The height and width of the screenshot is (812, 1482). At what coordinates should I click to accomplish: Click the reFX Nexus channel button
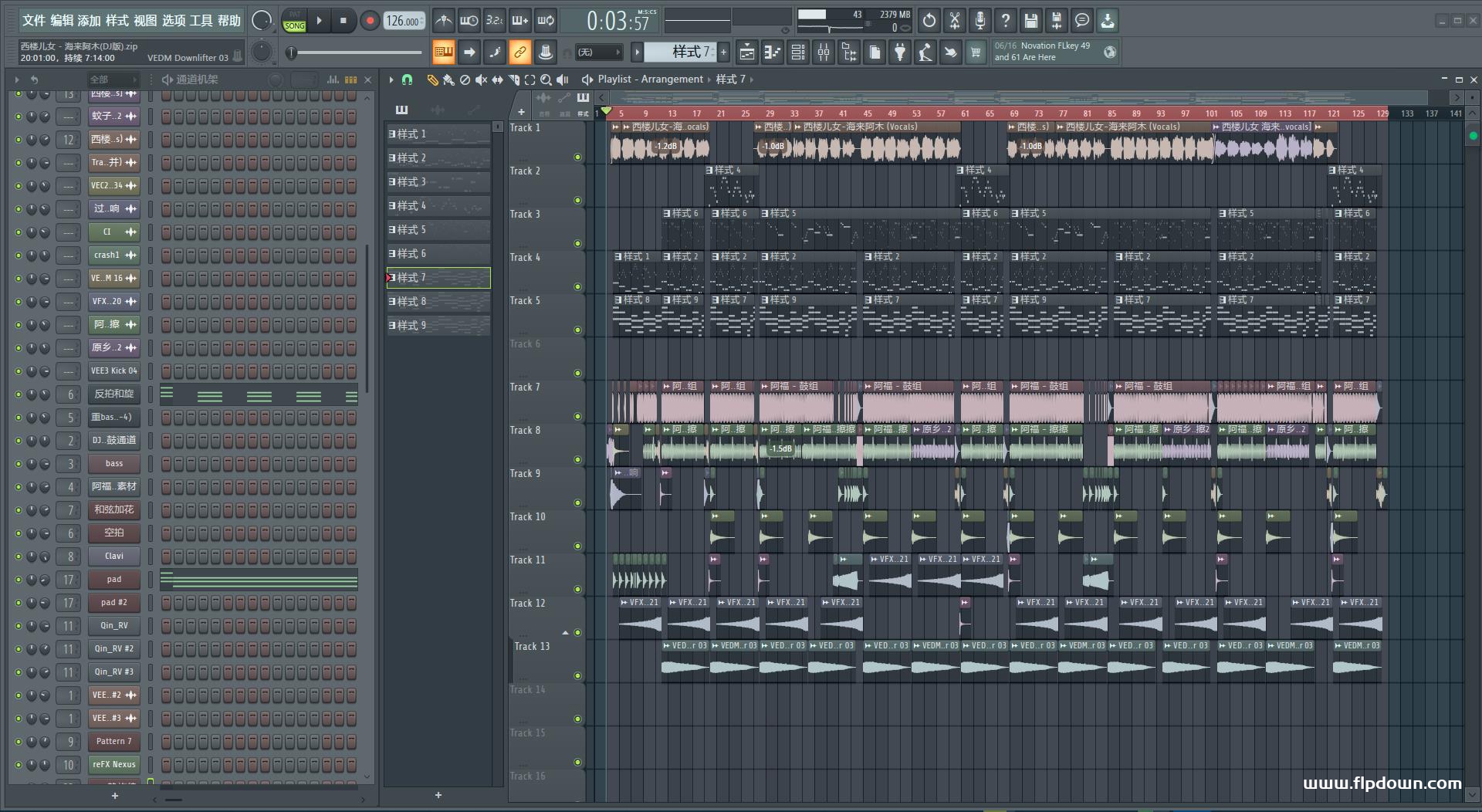[114, 764]
